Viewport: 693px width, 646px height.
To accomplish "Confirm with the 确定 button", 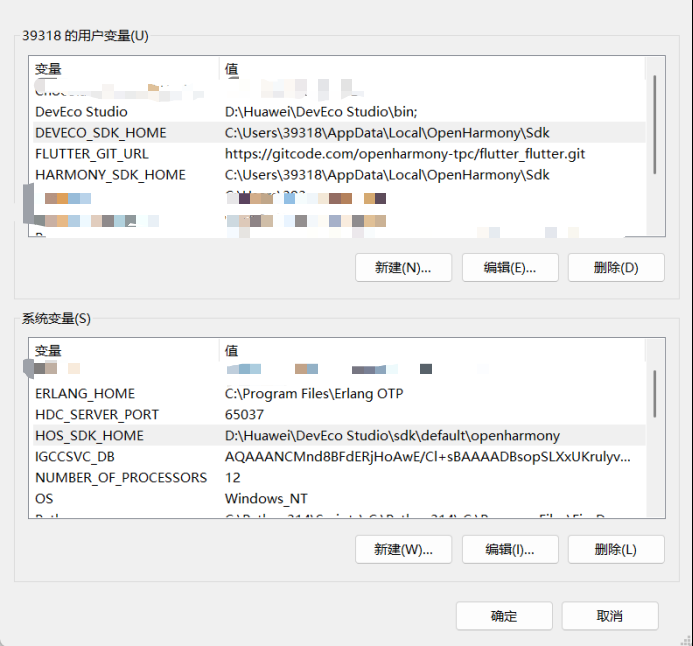I will [504, 616].
